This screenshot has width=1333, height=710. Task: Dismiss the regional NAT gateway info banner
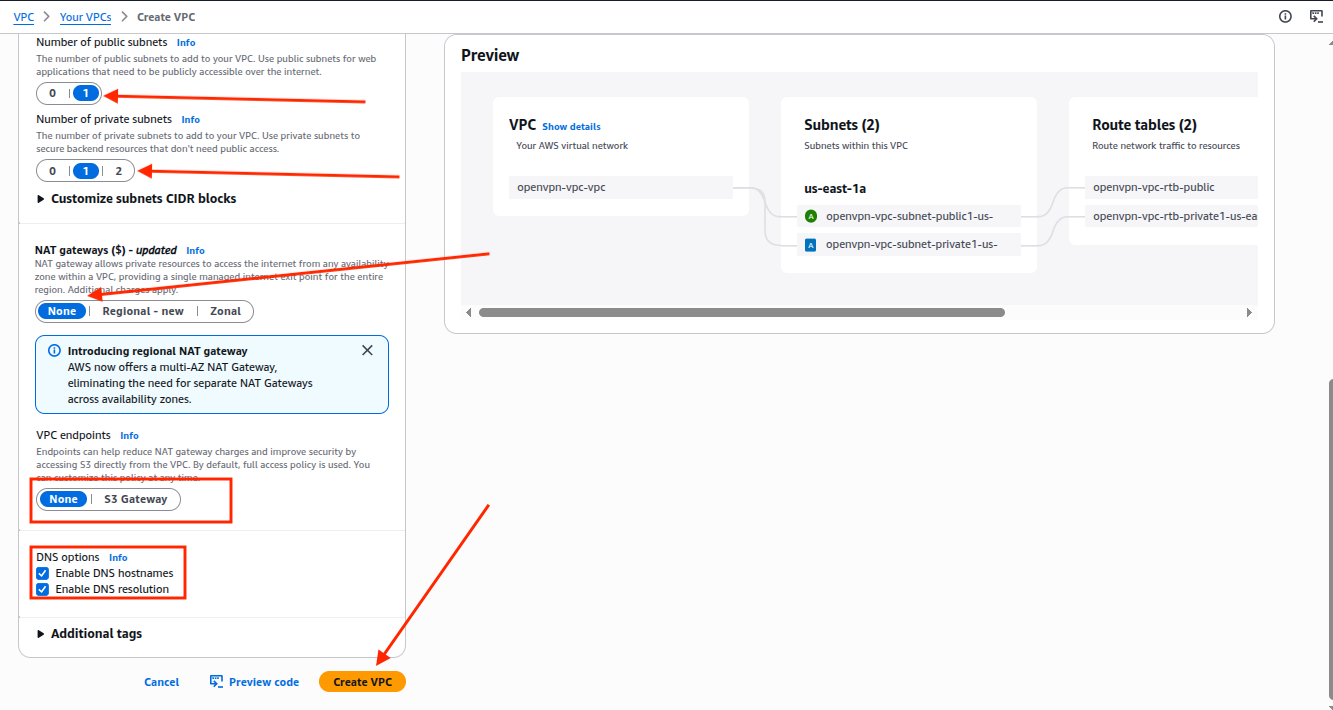(367, 351)
